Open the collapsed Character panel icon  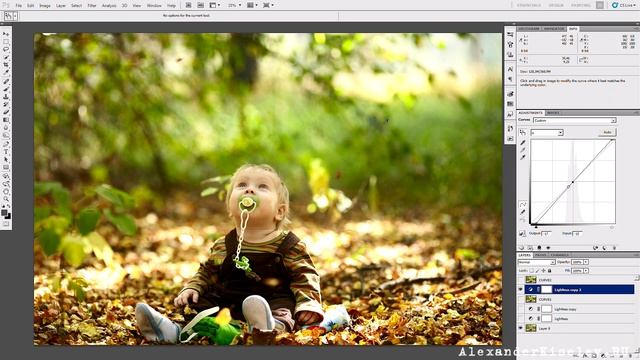pos(510,69)
